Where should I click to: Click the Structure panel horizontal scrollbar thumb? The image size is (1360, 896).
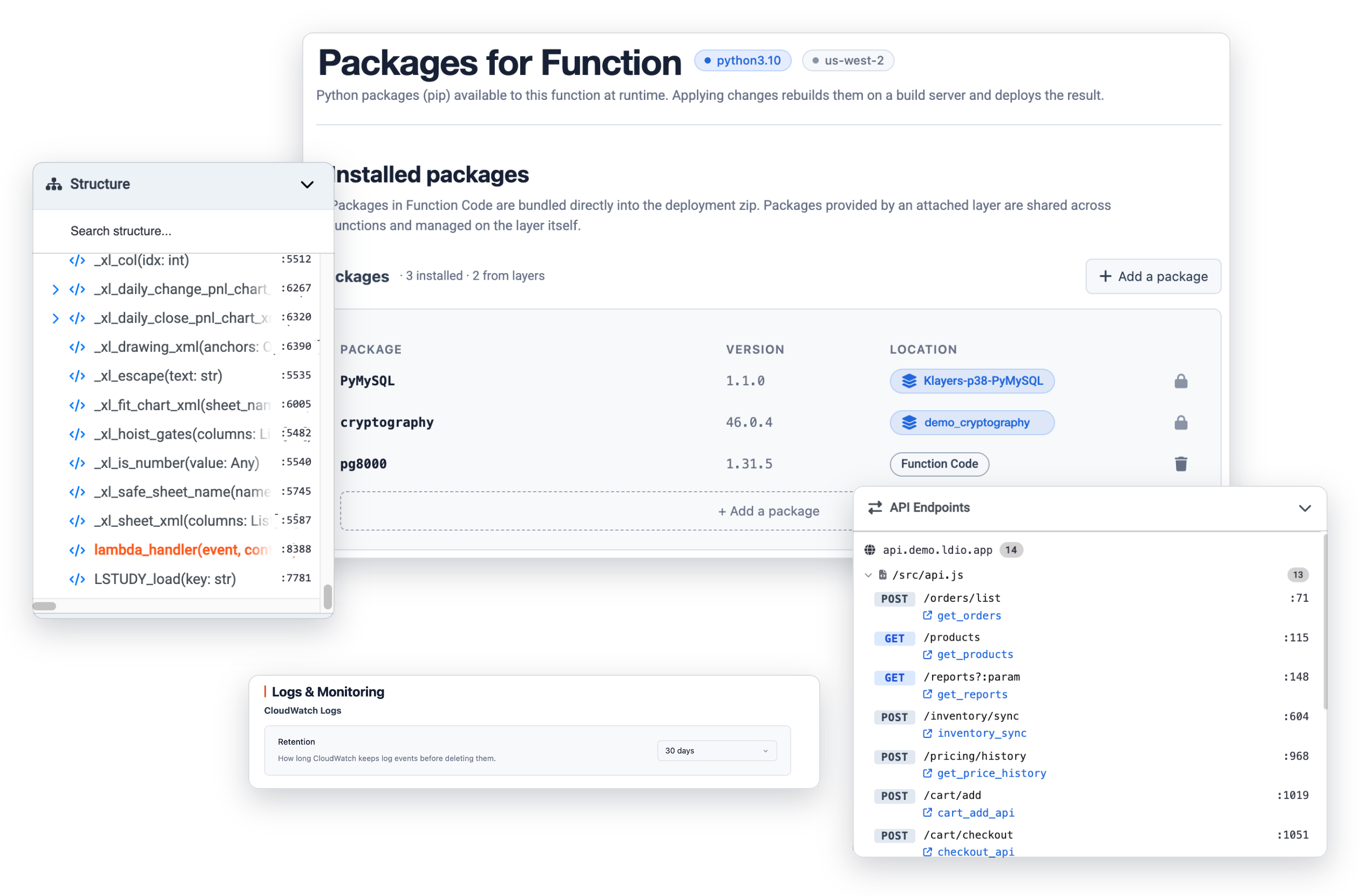click(x=45, y=606)
